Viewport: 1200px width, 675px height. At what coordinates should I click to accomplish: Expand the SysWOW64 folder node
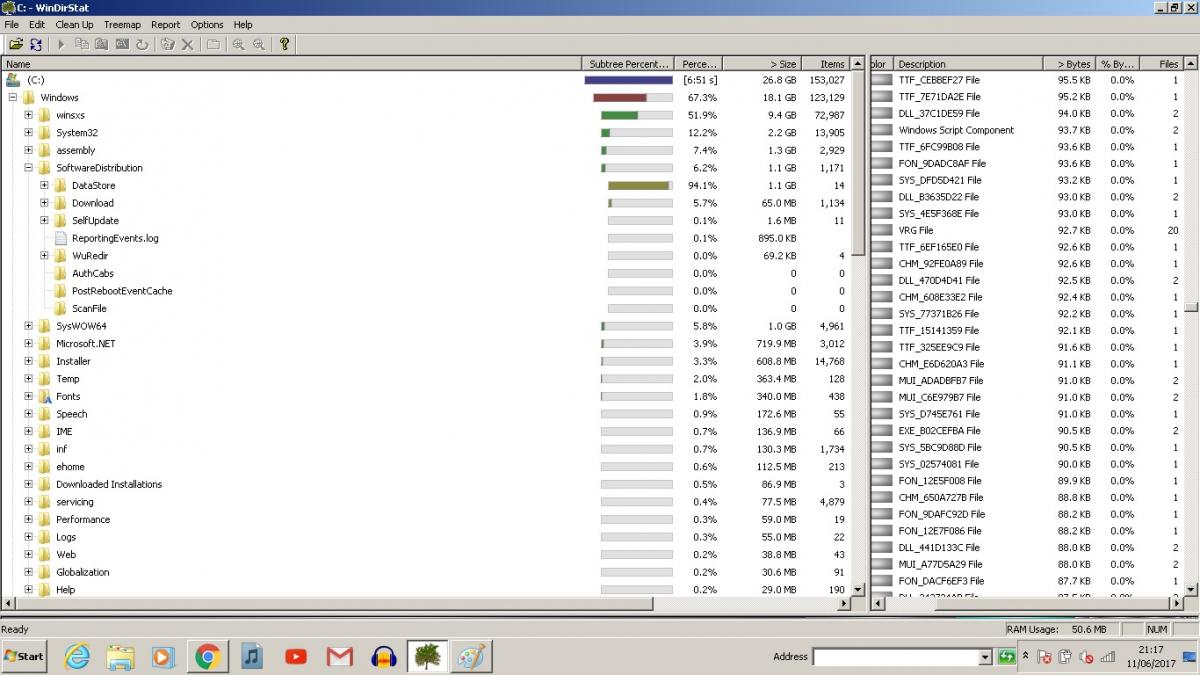[29, 326]
